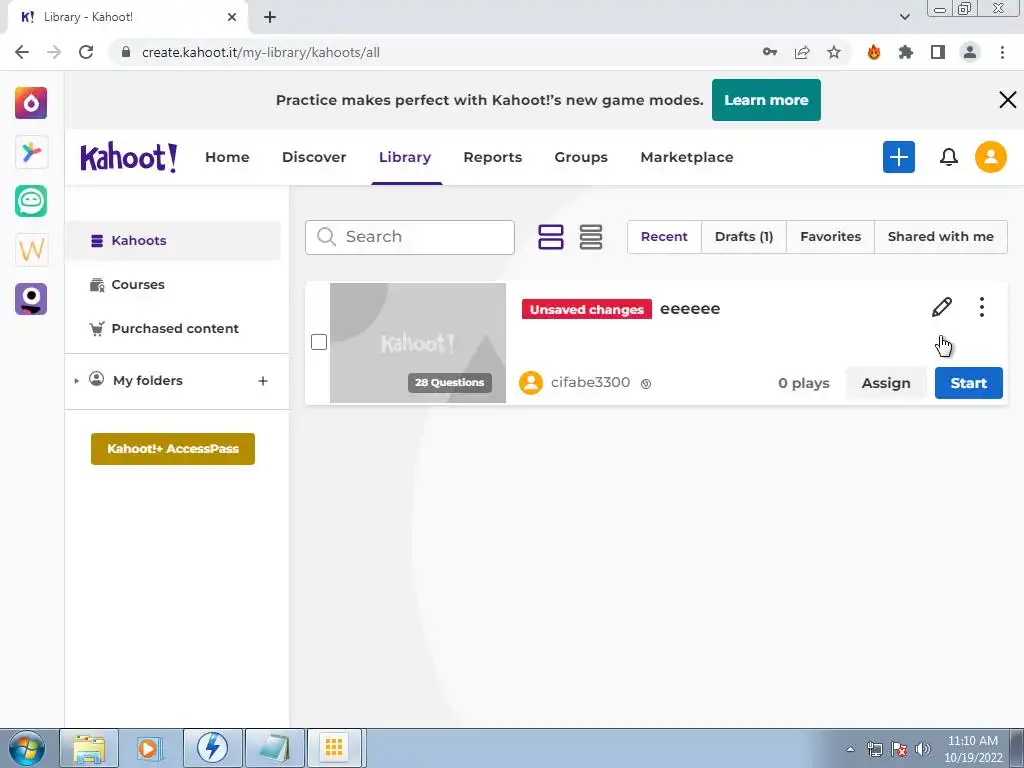Viewport: 1024px width, 768px height.
Task: Click the orange W sidebar app icon
Action: pyautogui.click(x=31, y=249)
